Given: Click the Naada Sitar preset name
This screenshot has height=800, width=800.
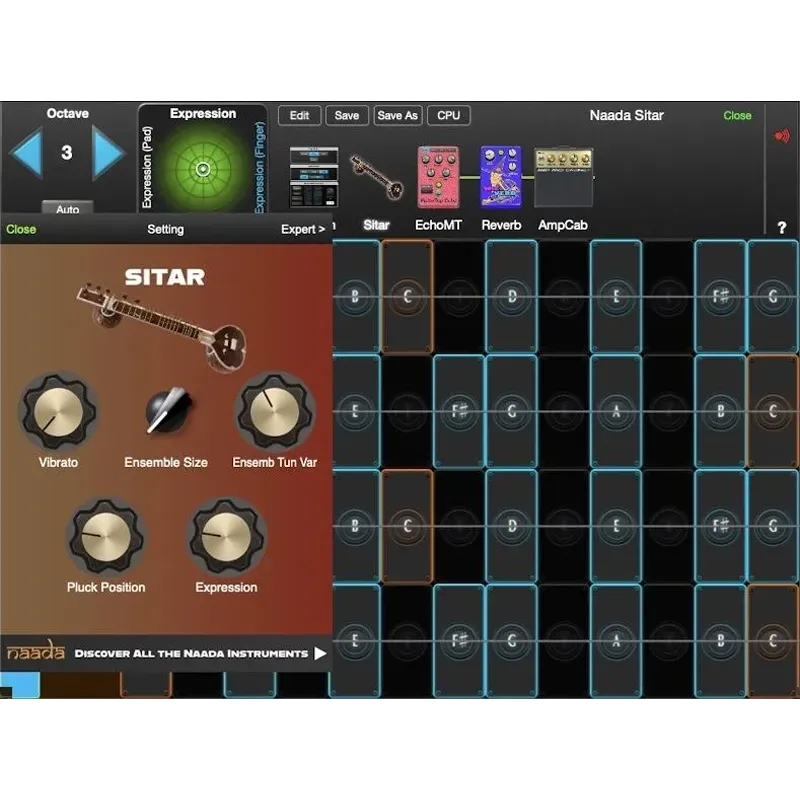Looking at the screenshot, I should 627,115.
